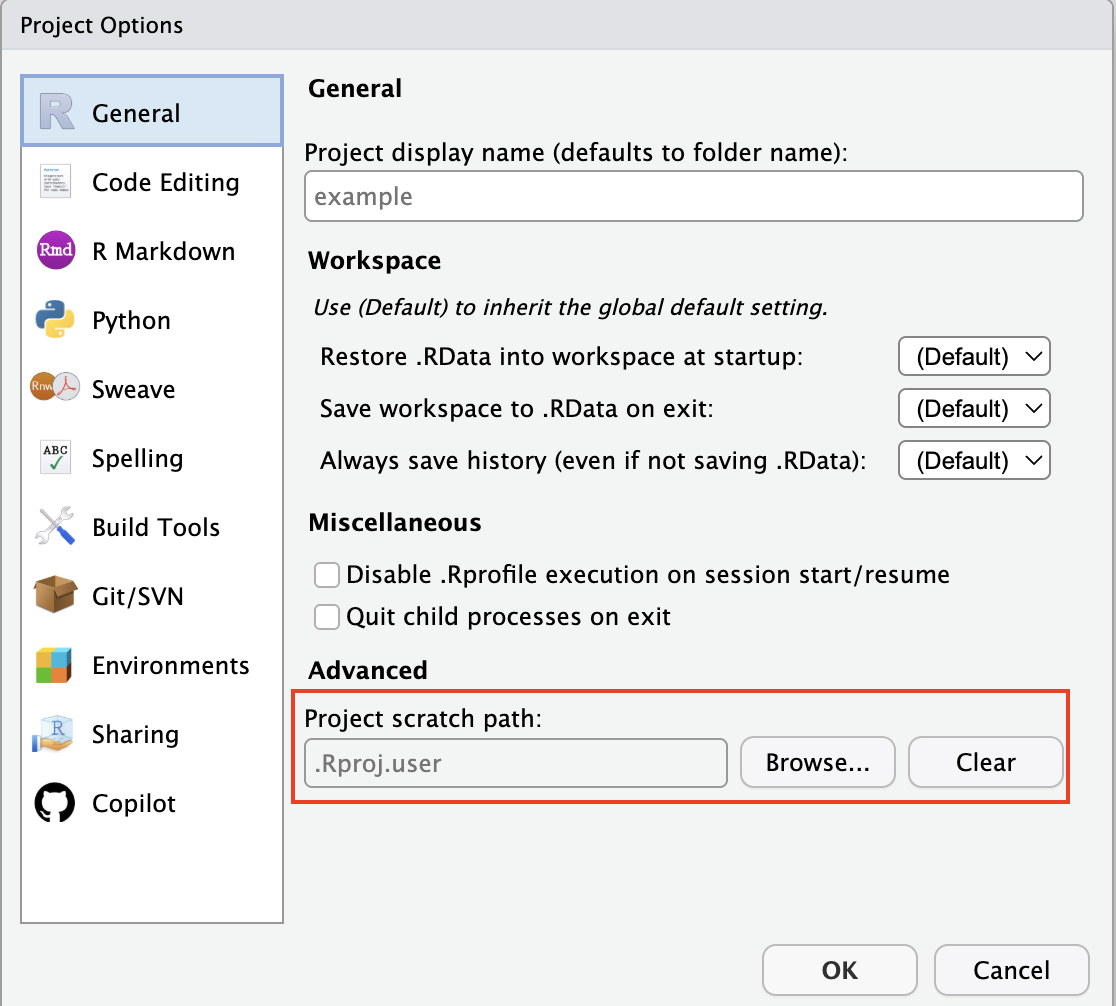Open Spelling options
The height and width of the screenshot is (1006, 1116).
click(152, 458)
